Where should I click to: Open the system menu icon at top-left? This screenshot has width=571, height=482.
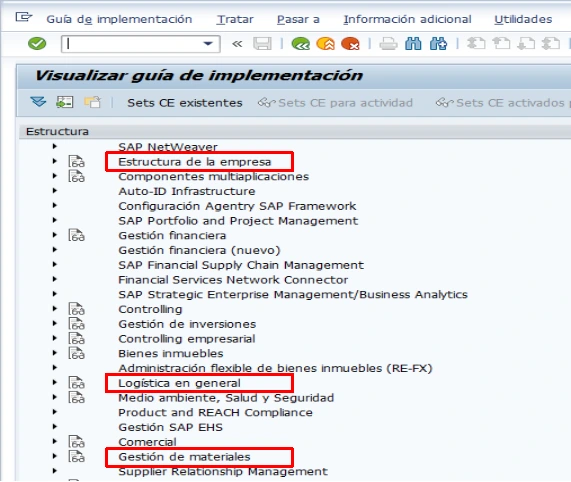click(24, 17)
